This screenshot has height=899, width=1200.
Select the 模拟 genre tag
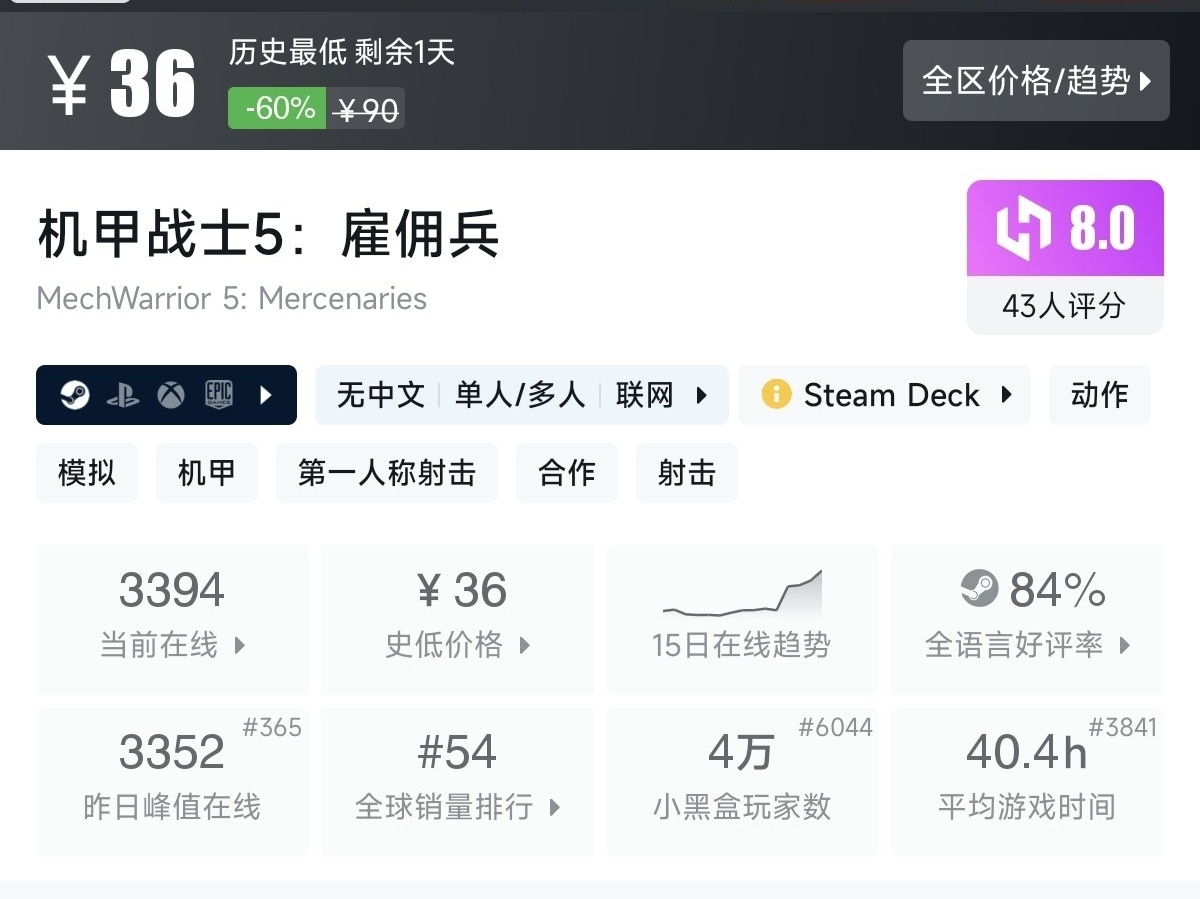(x=87, y=473)
